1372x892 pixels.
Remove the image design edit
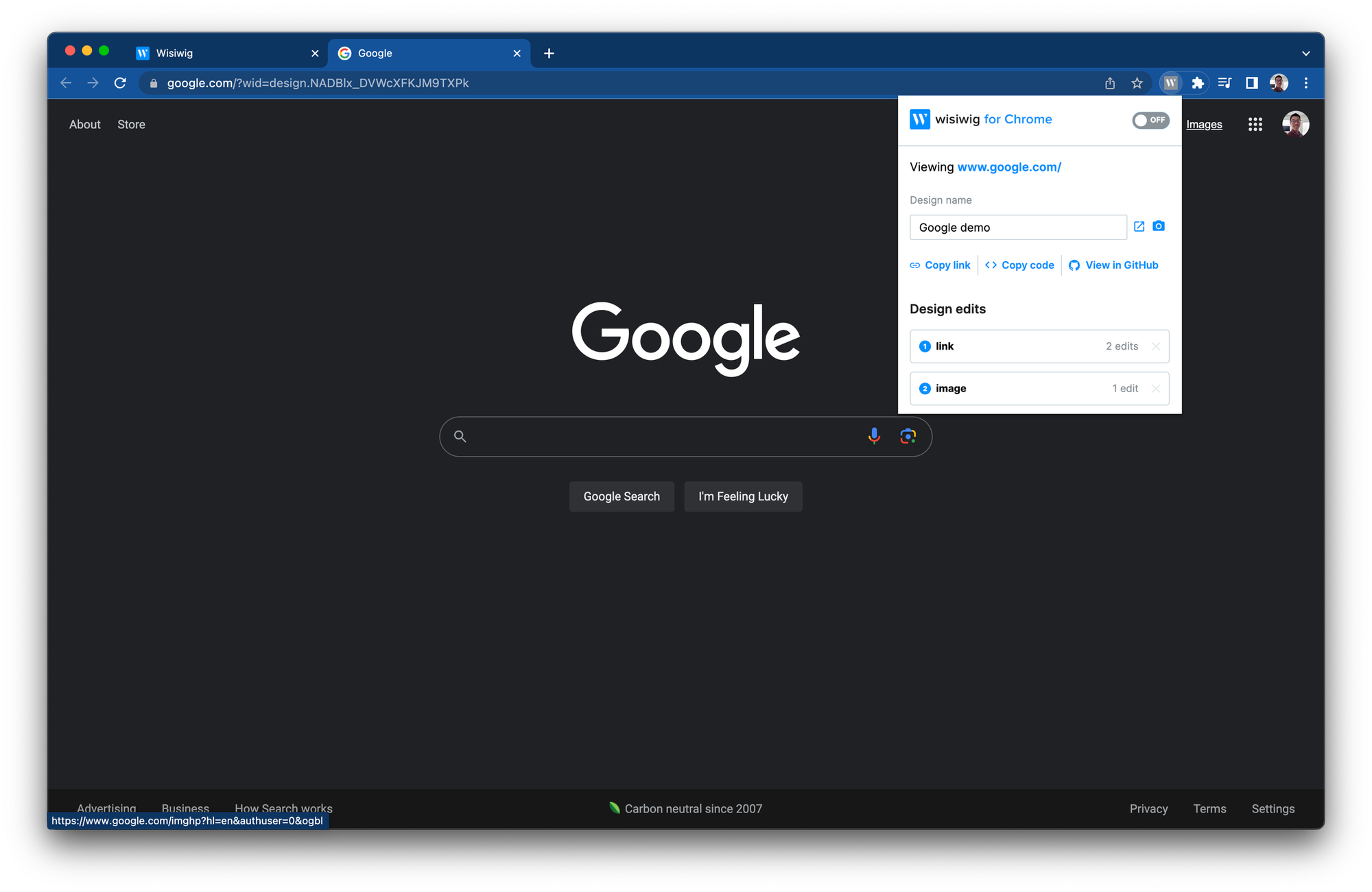[x=1156, y=389]
